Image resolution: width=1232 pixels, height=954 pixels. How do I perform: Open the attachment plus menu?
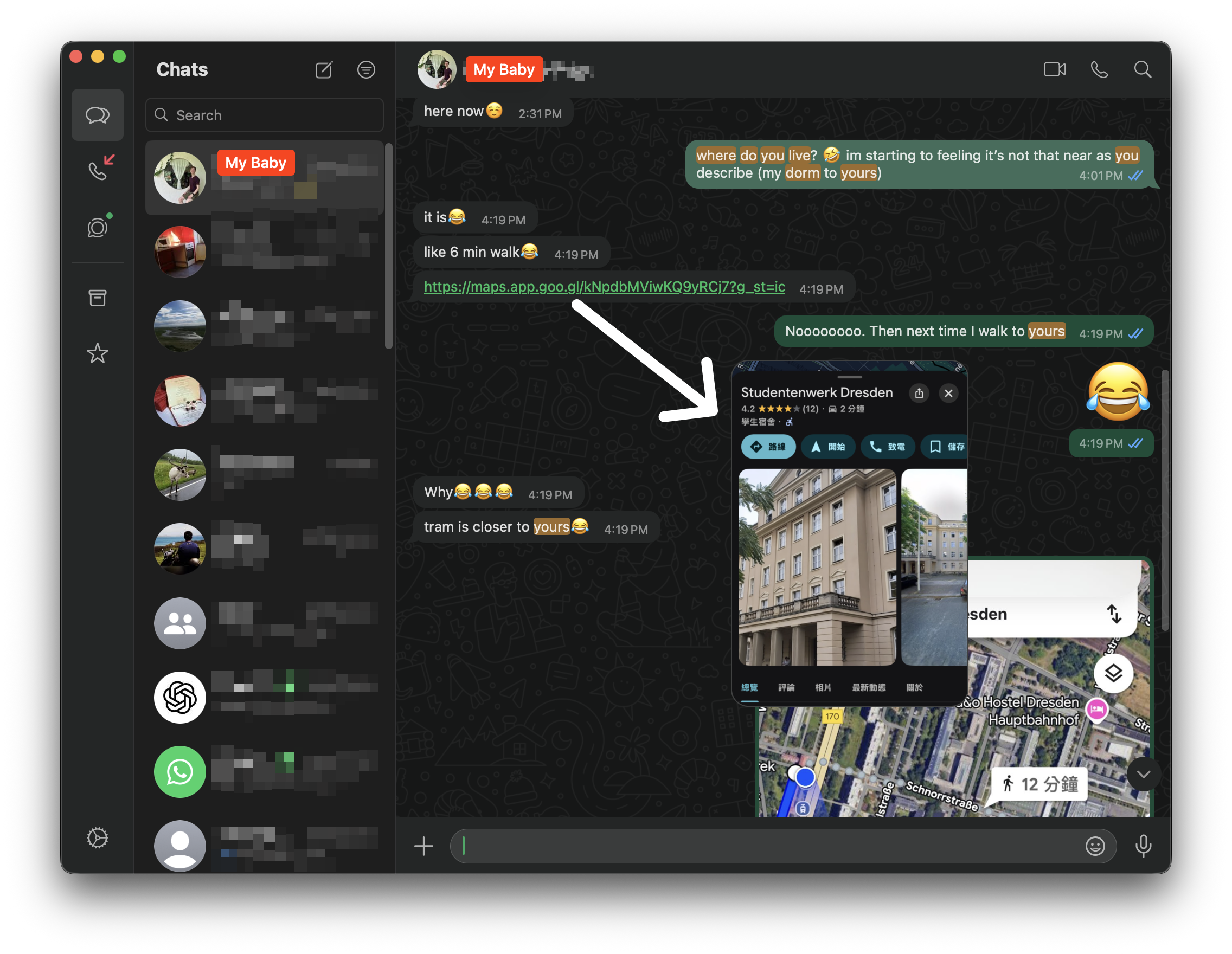coord(424,846)
